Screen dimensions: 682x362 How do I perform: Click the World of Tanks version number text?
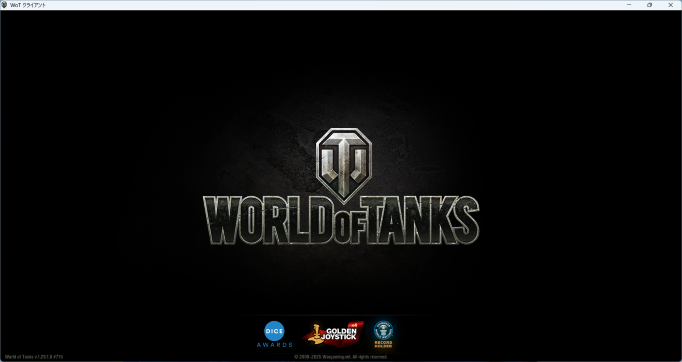[x=34, y=357]
